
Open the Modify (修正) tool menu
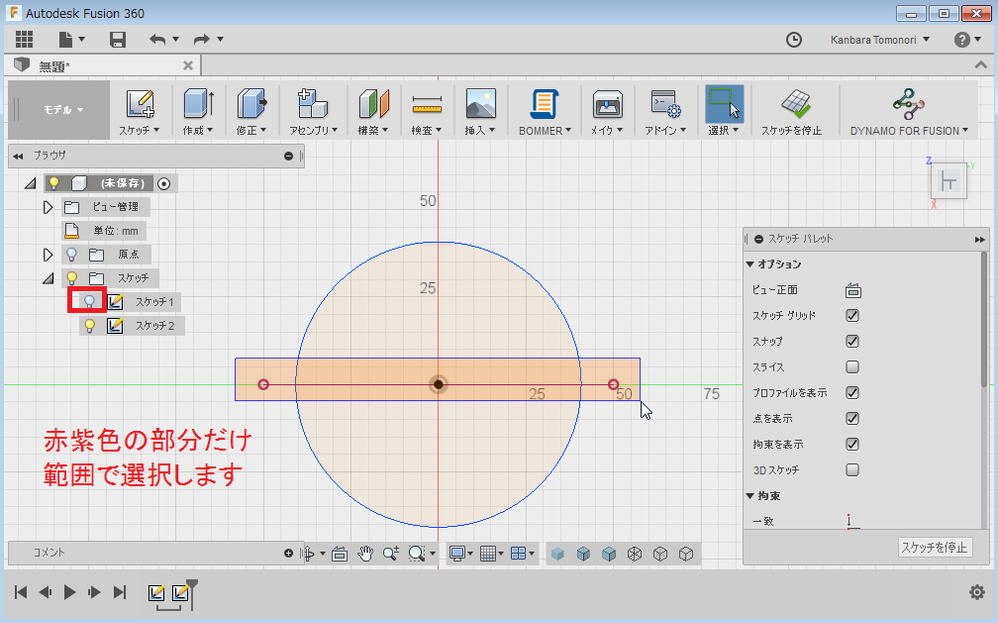[x=251, y=111]
